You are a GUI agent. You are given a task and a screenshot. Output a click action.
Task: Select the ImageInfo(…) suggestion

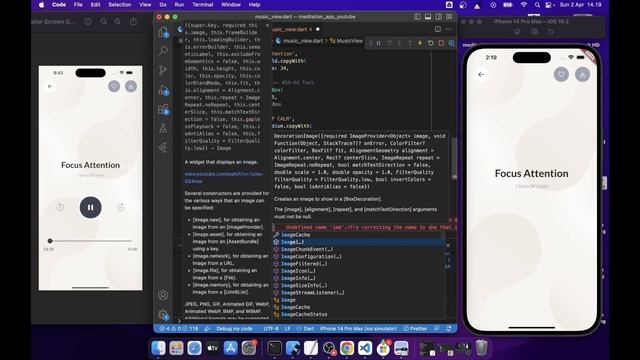(358, 278)
